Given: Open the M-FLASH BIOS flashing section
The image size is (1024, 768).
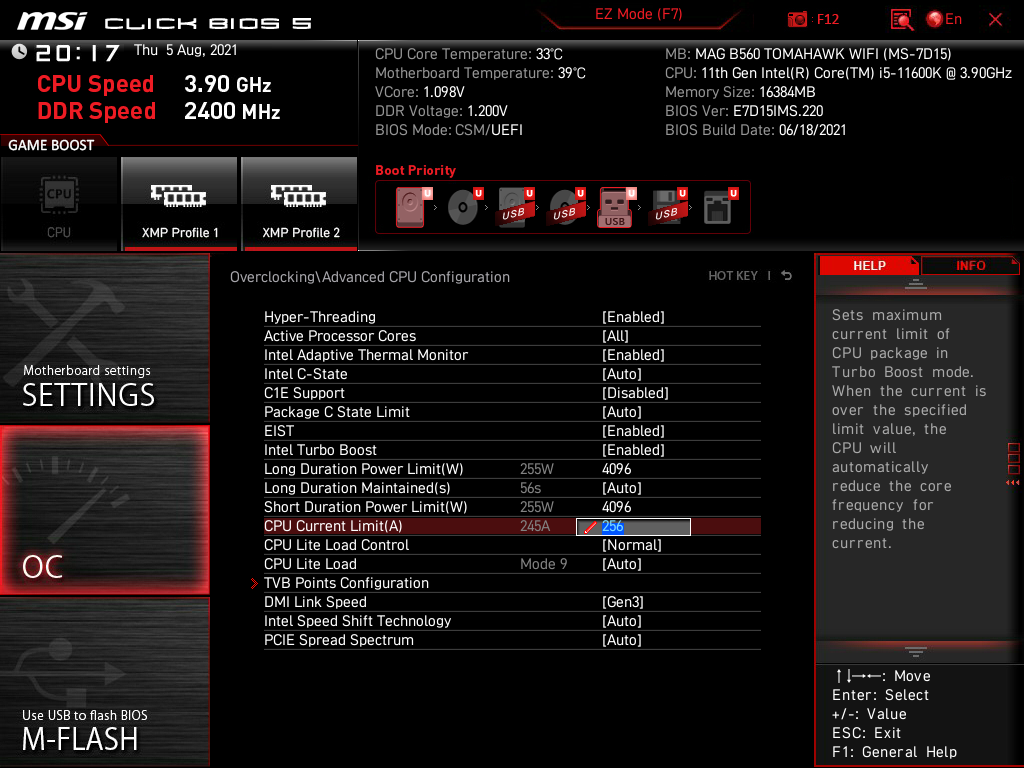Looking at the screenshot, I should click(x=104, y=682).
